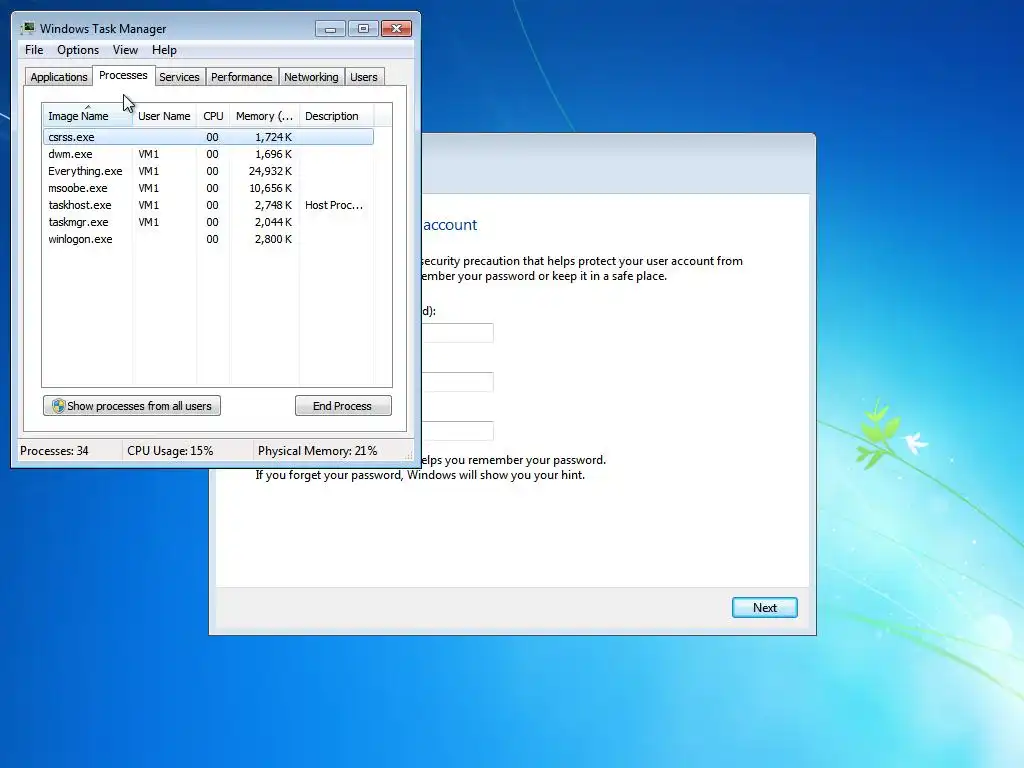This screenshot has width=1024, height=768.
Task: Select the msoobe.exe process
Action: coord(208,188)
